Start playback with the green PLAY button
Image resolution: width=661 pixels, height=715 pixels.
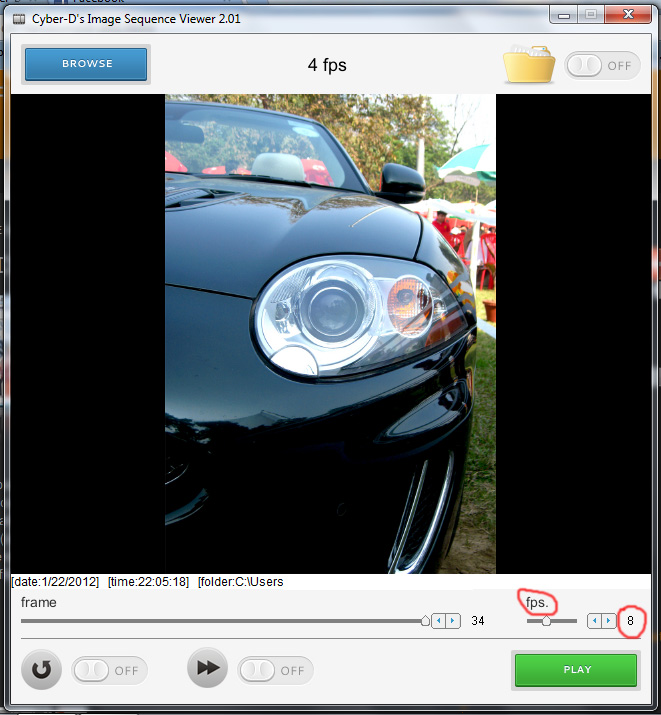click(x=576, y=670)
